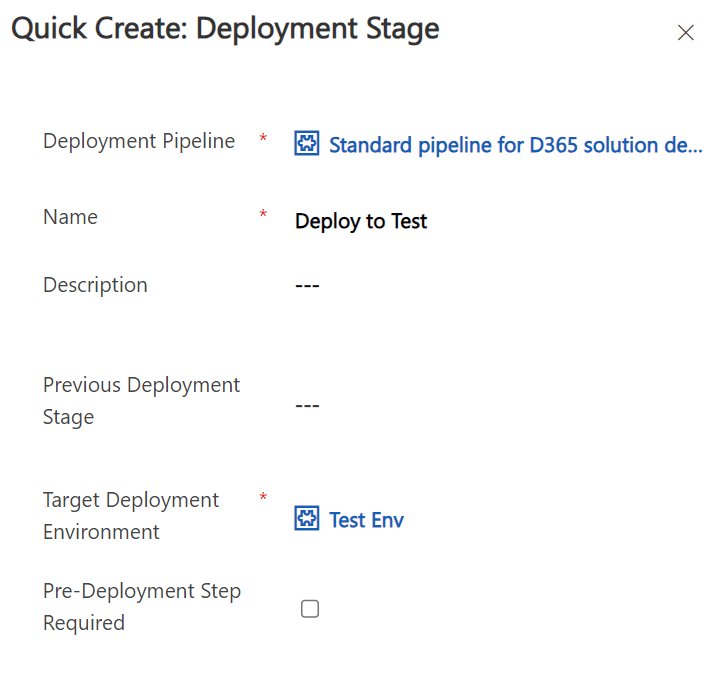Click the Previous Deployment Stage label
Image resolution: width=724 pixels, height=687 pixels.
coord(141,401)
